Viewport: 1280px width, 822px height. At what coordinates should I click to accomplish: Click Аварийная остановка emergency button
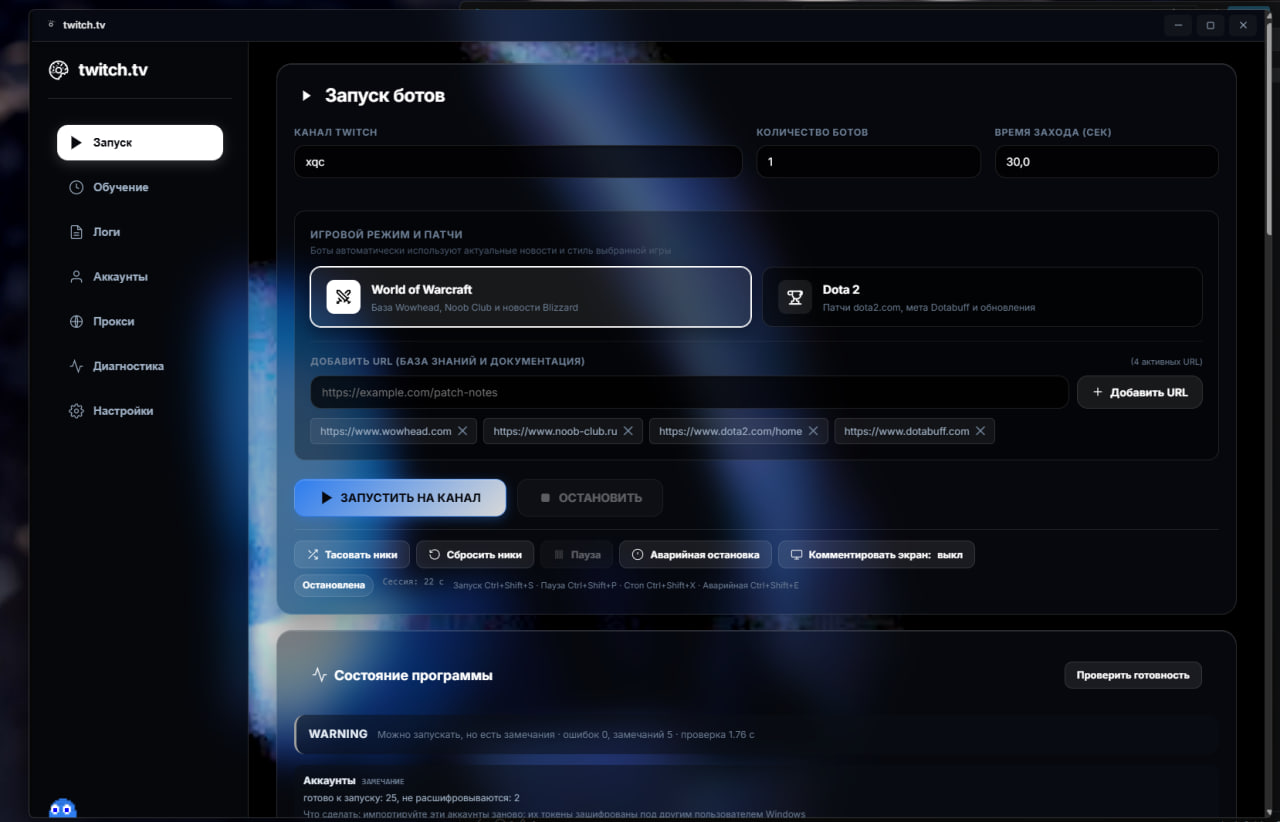click(695, 554)
